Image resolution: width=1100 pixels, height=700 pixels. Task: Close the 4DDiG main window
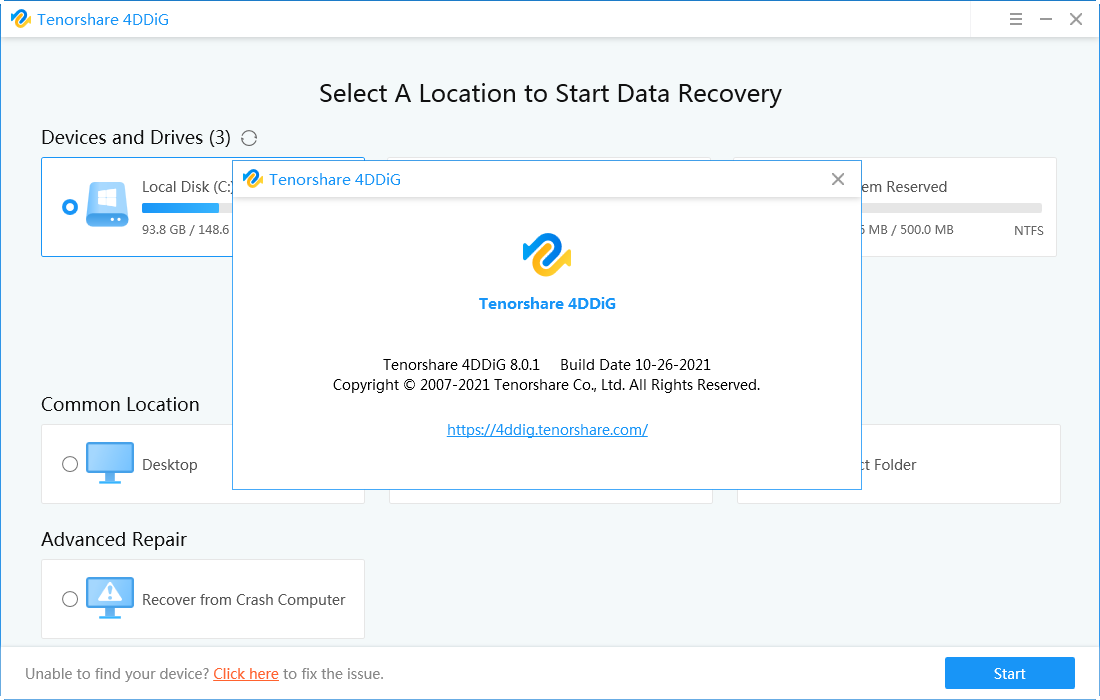pos(1076,20)
